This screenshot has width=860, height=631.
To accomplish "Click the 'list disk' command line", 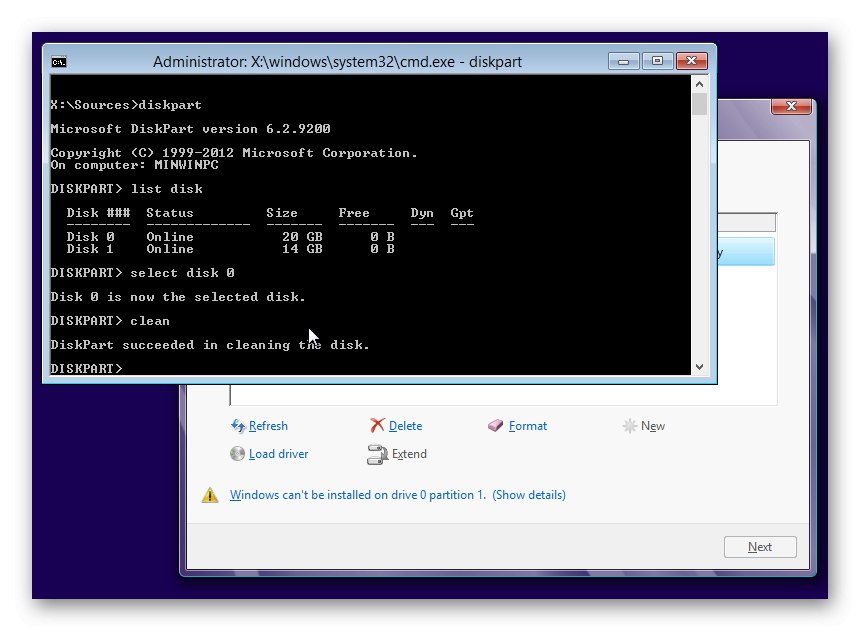I will [x=127, y=189].
